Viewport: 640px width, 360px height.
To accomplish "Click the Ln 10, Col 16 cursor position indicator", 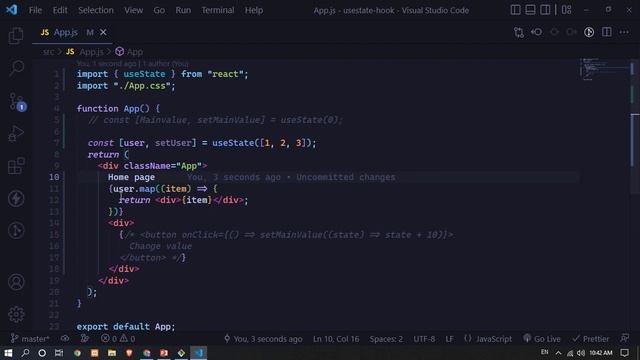I will pos(336,339).
